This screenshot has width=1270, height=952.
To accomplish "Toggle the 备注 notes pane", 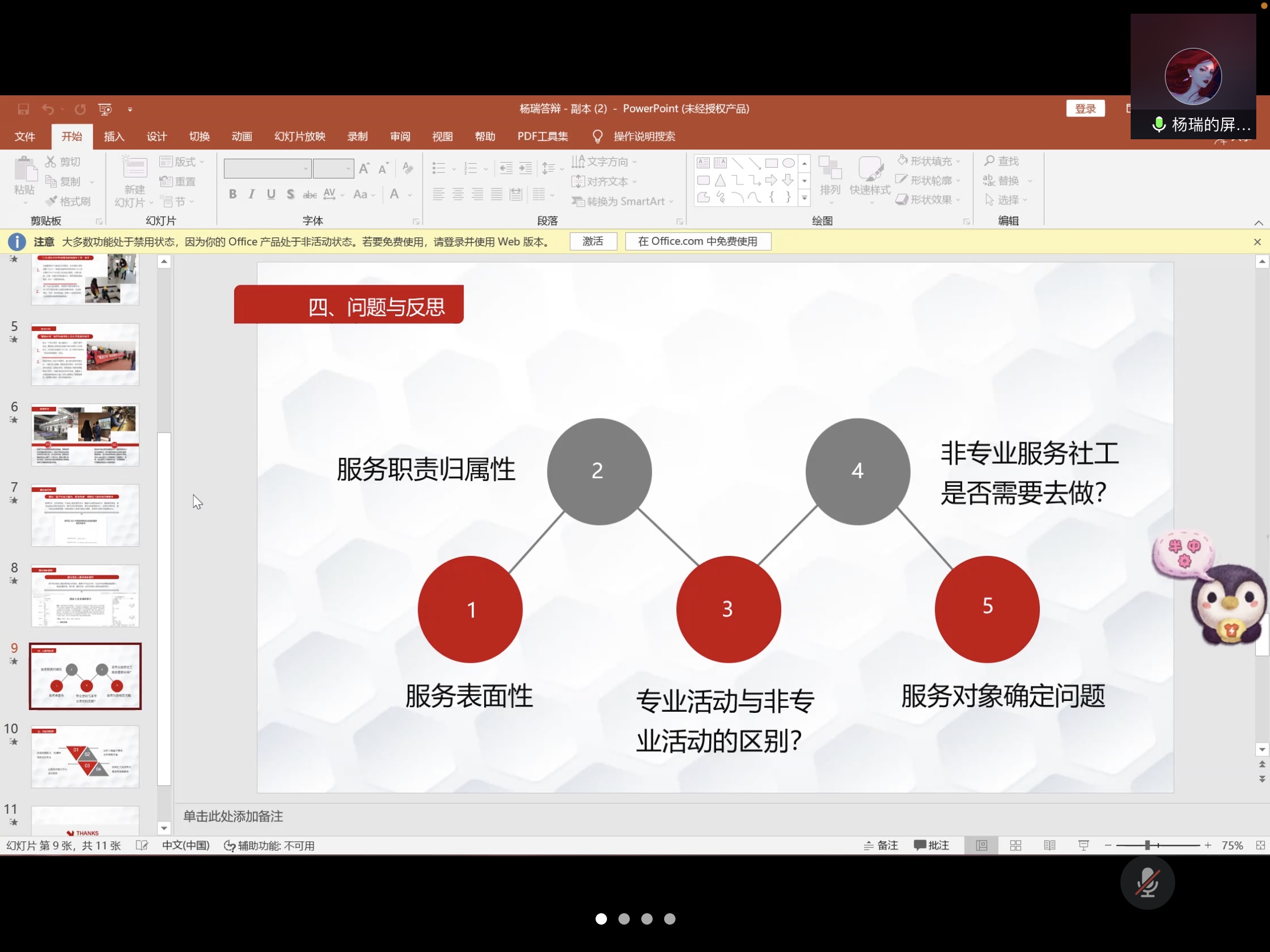I will (881, 845).
